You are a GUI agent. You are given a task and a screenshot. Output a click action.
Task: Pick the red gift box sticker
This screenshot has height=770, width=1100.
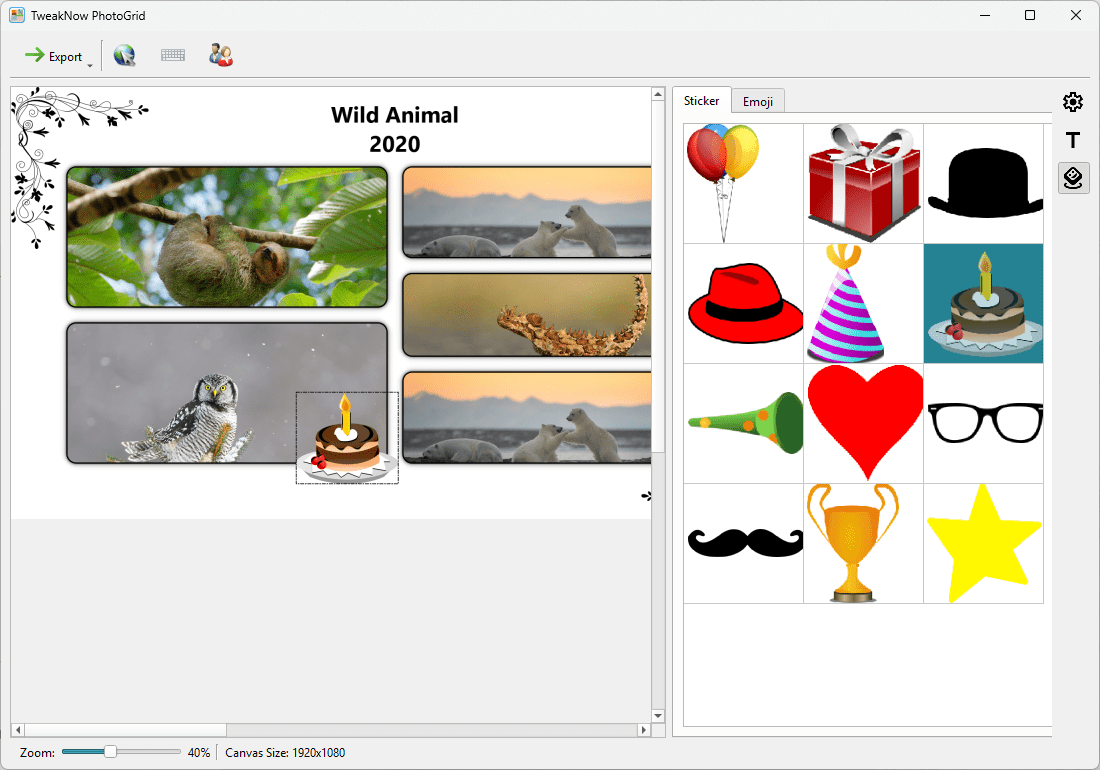click(x=863, y=183)
